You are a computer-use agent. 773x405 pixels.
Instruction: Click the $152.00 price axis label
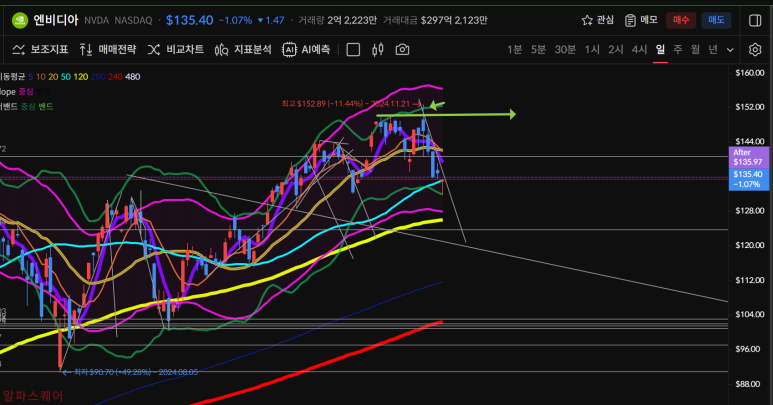click(749, 107)
